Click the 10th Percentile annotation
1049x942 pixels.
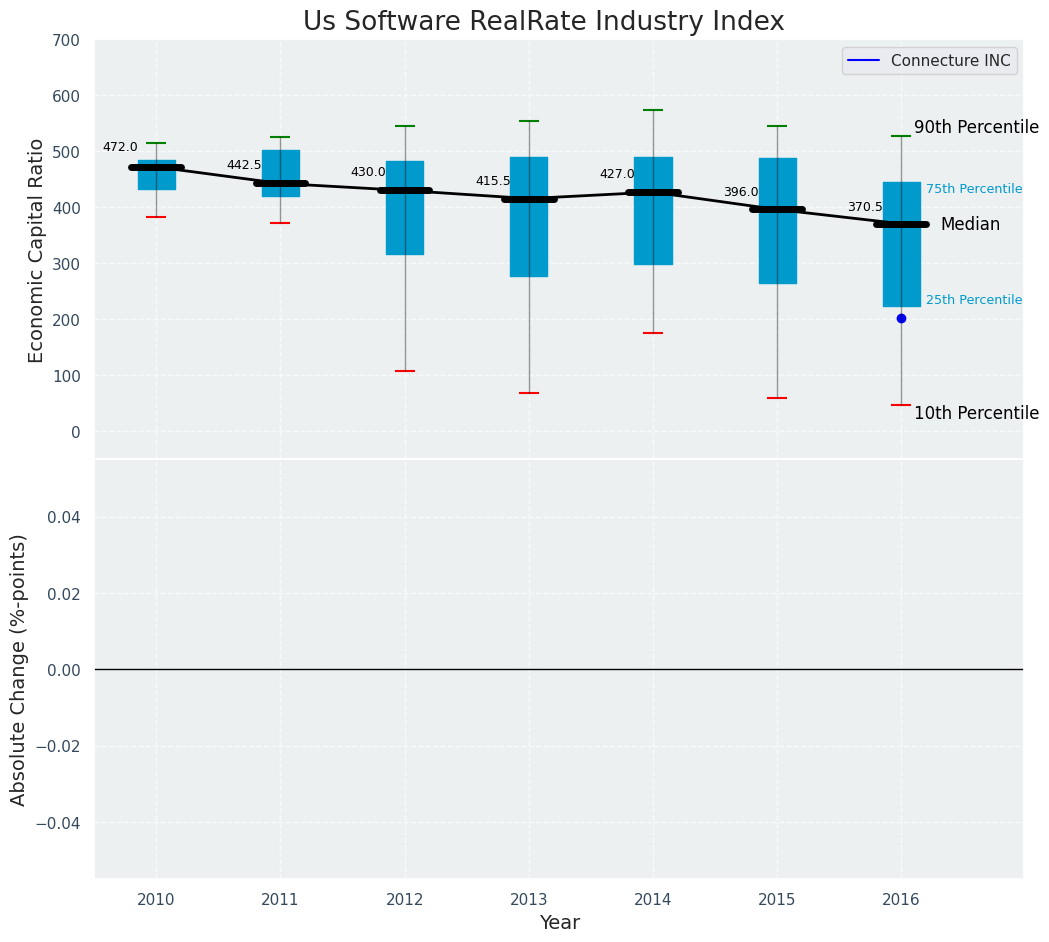[x=977, y=413]
